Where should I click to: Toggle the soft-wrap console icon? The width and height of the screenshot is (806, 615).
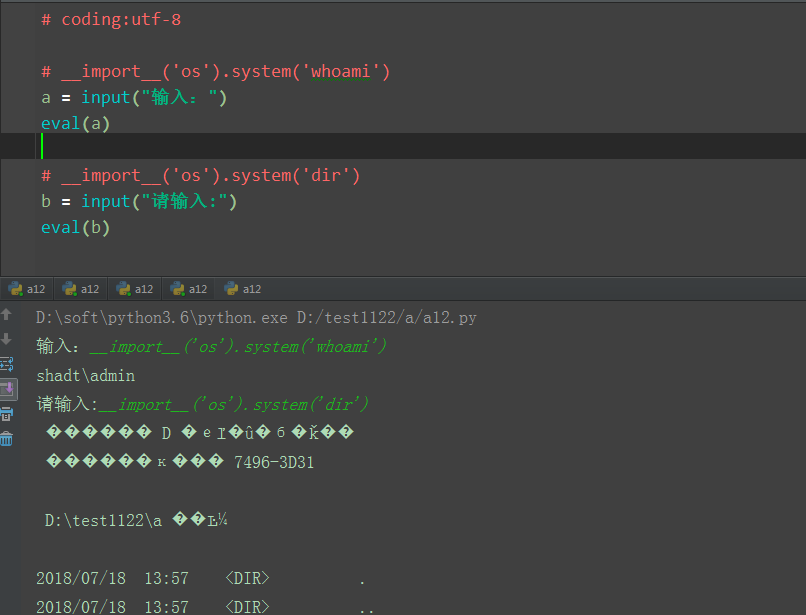[7, 364]
